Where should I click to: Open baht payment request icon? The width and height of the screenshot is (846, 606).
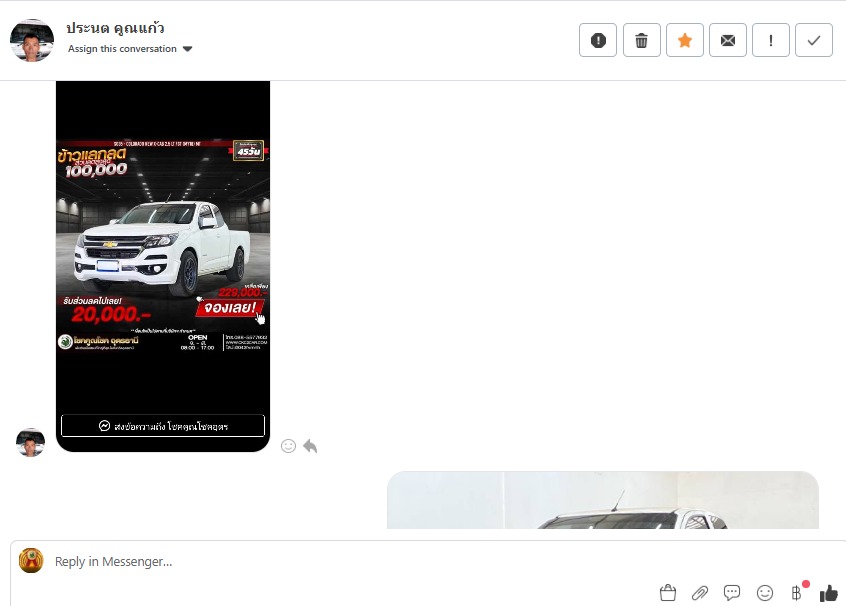[x=797, y=593]
